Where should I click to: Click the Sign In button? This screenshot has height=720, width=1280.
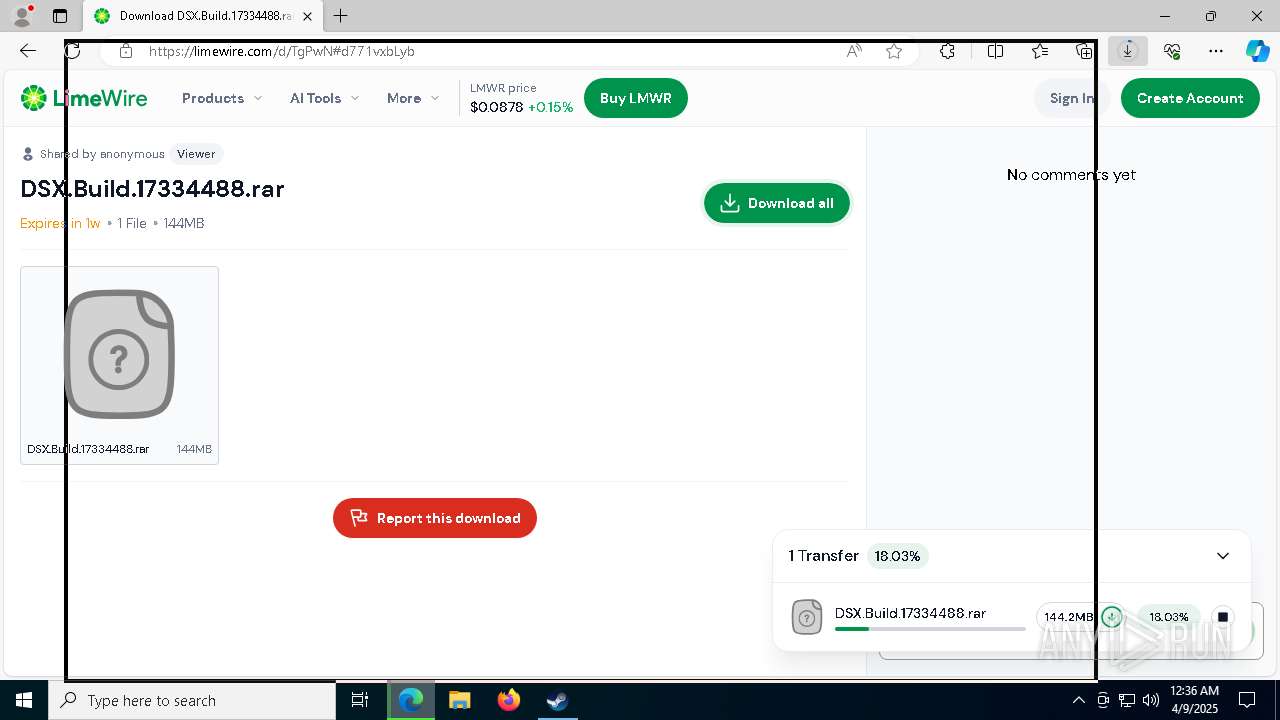1072,98
